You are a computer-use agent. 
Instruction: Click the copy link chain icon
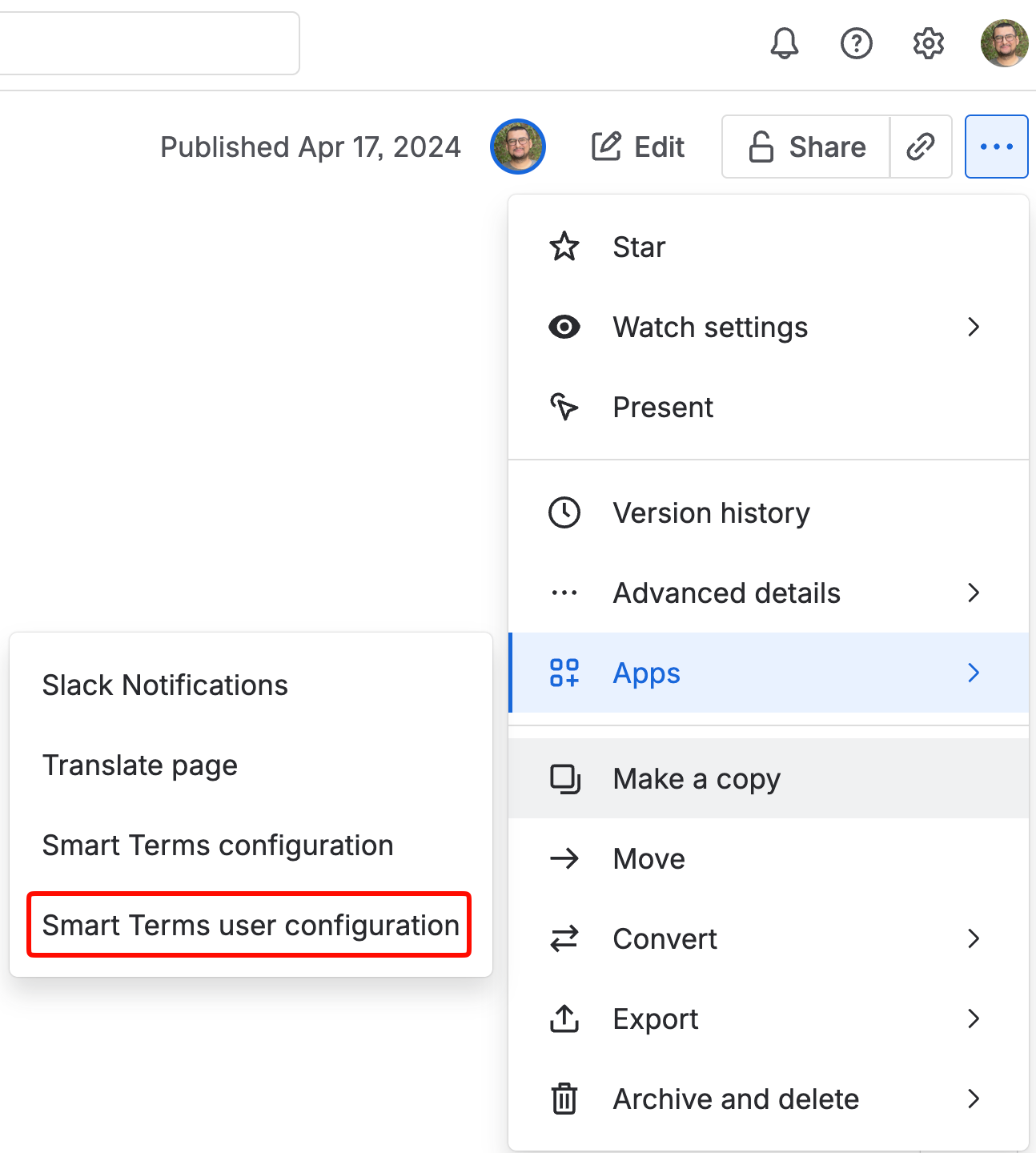click(x=921, y=147)
